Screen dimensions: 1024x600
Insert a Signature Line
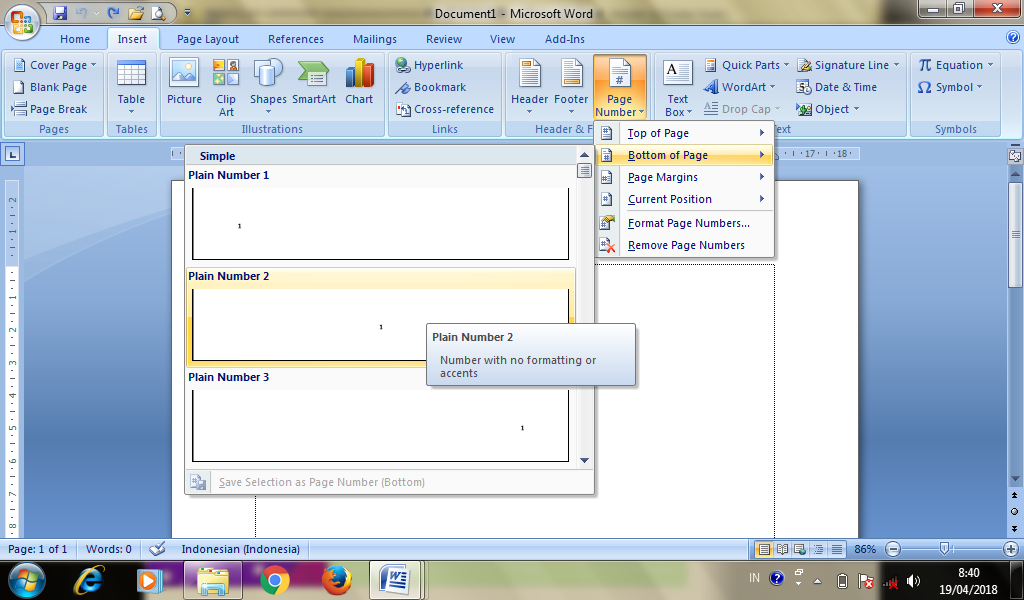pos(848,65)
